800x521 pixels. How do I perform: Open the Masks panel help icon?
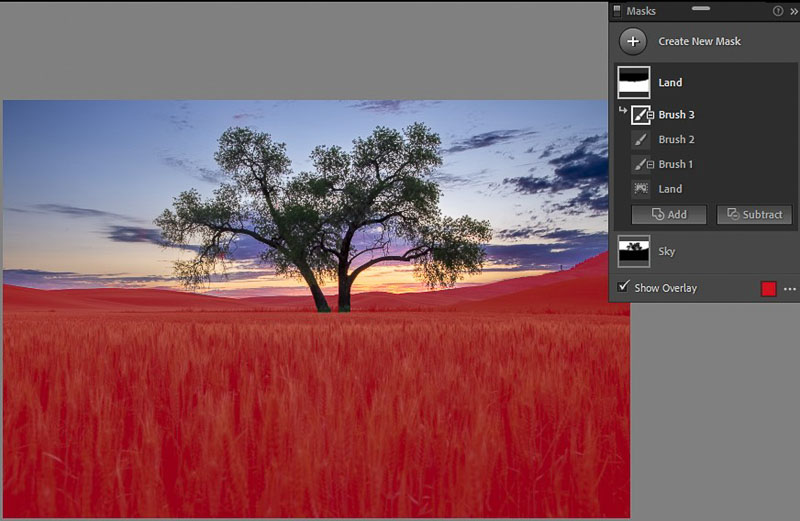pos(778,11)
